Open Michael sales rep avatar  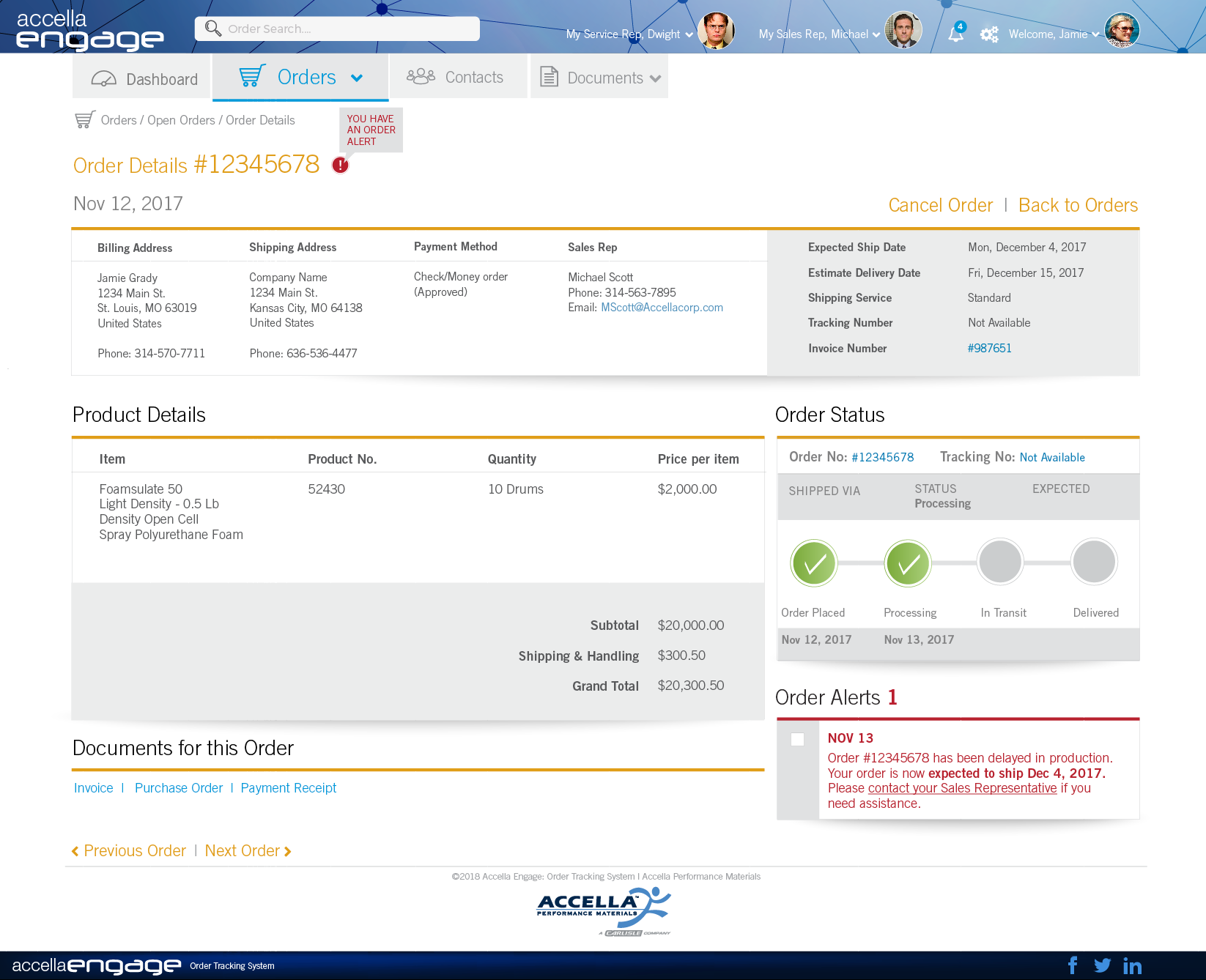tap(903, 30)
